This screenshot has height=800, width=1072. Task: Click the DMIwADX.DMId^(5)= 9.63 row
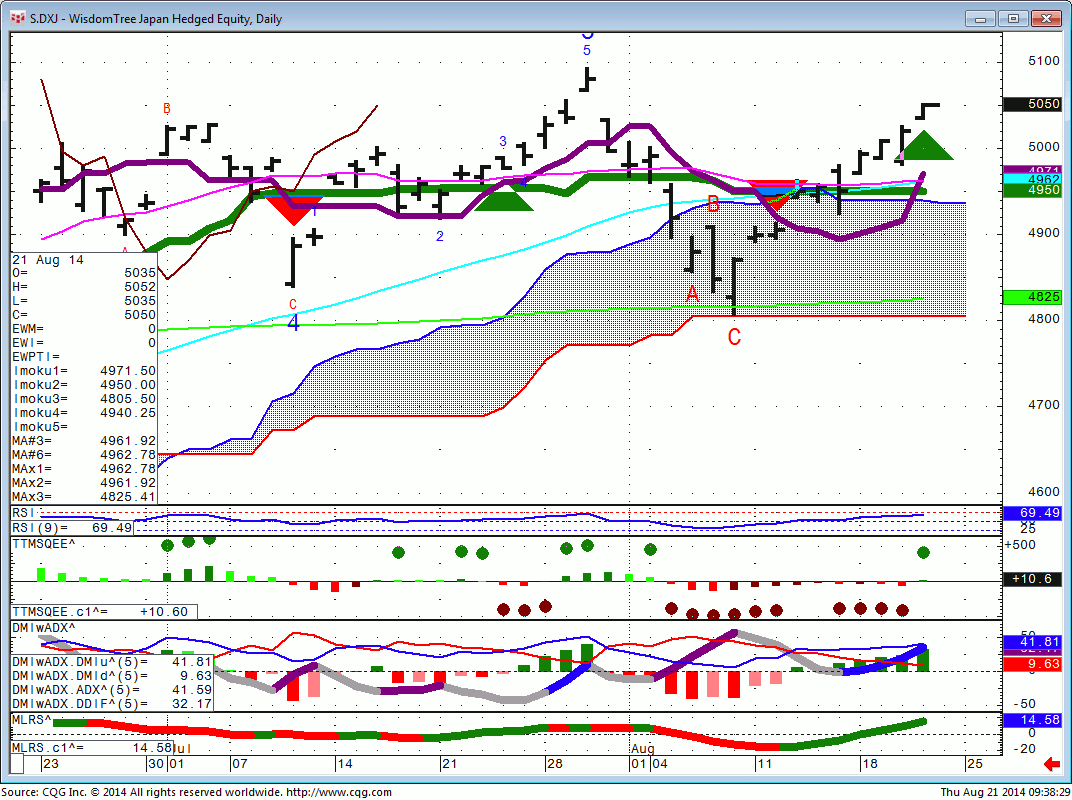pyautogui.click(x=112, y=676)
